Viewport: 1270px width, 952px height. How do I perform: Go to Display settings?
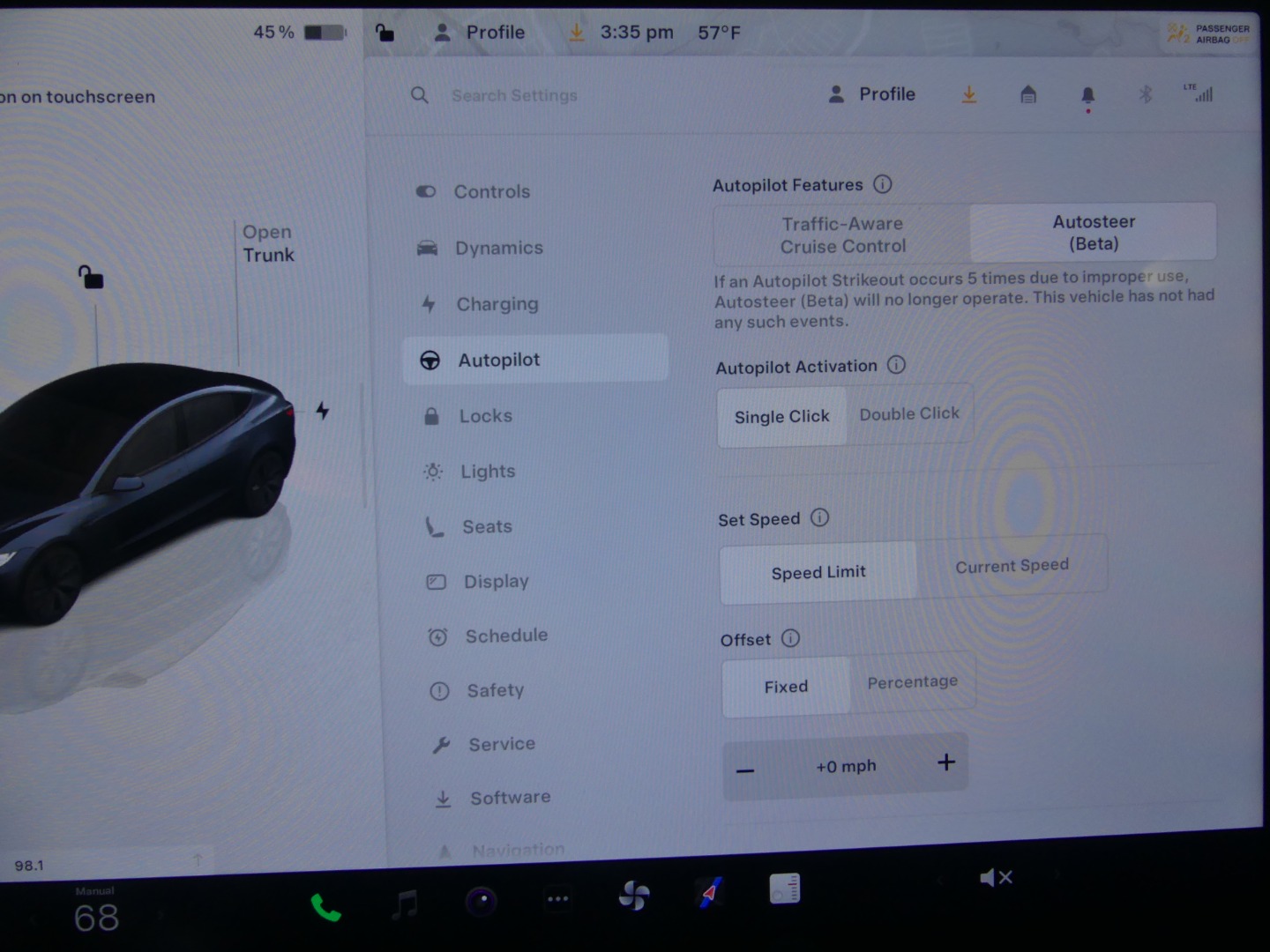[496, 582]
